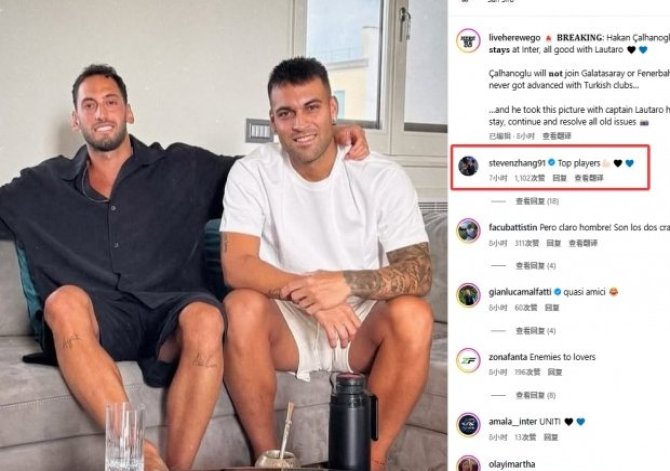Open olayimartha profile avatar

point(468,464)
